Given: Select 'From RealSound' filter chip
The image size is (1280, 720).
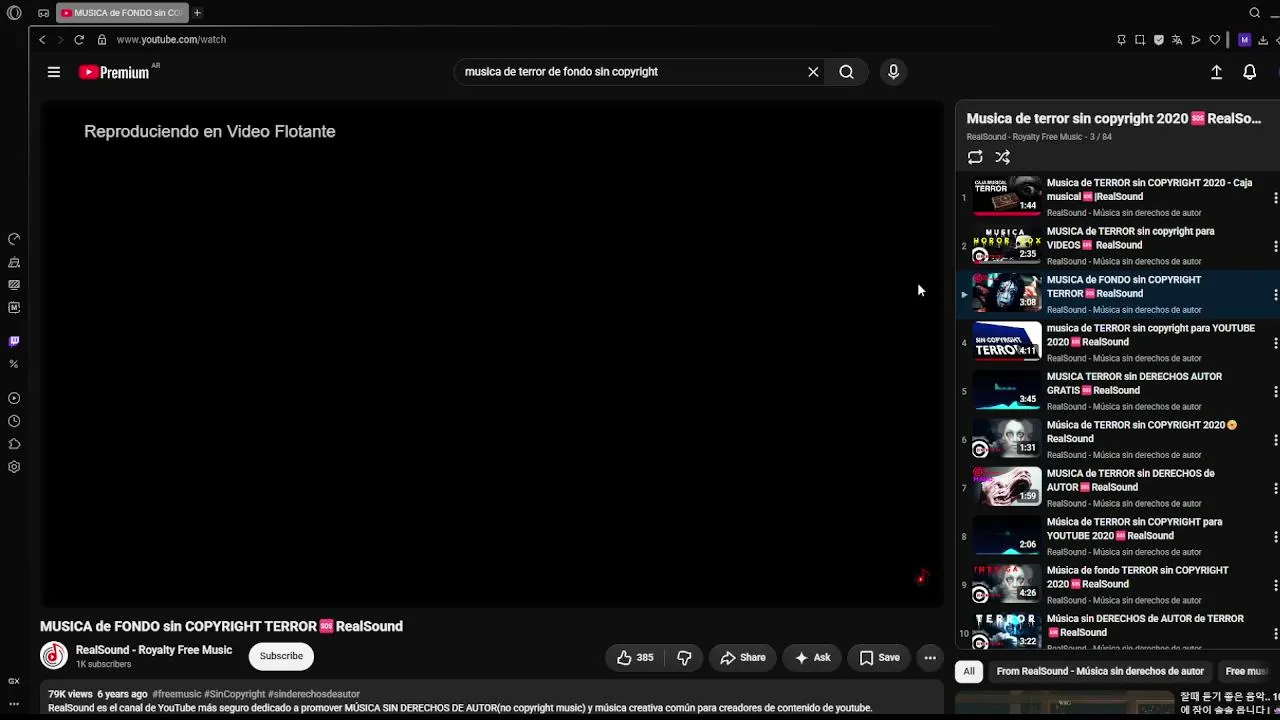Looking at the screenshot, I should [x=1100, y=671].
